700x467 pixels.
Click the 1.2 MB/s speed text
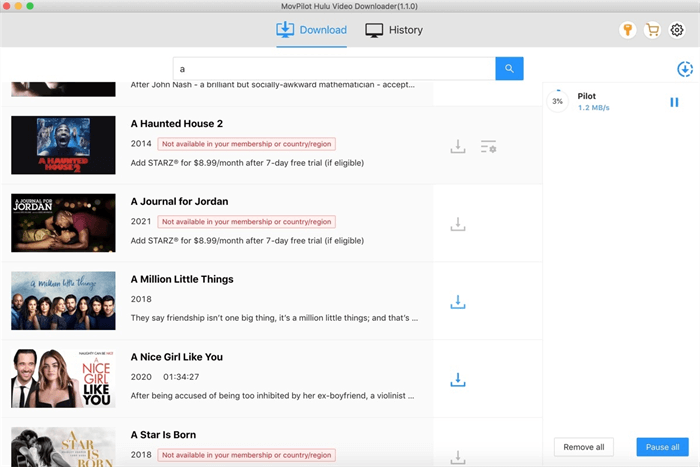(593, 108)
